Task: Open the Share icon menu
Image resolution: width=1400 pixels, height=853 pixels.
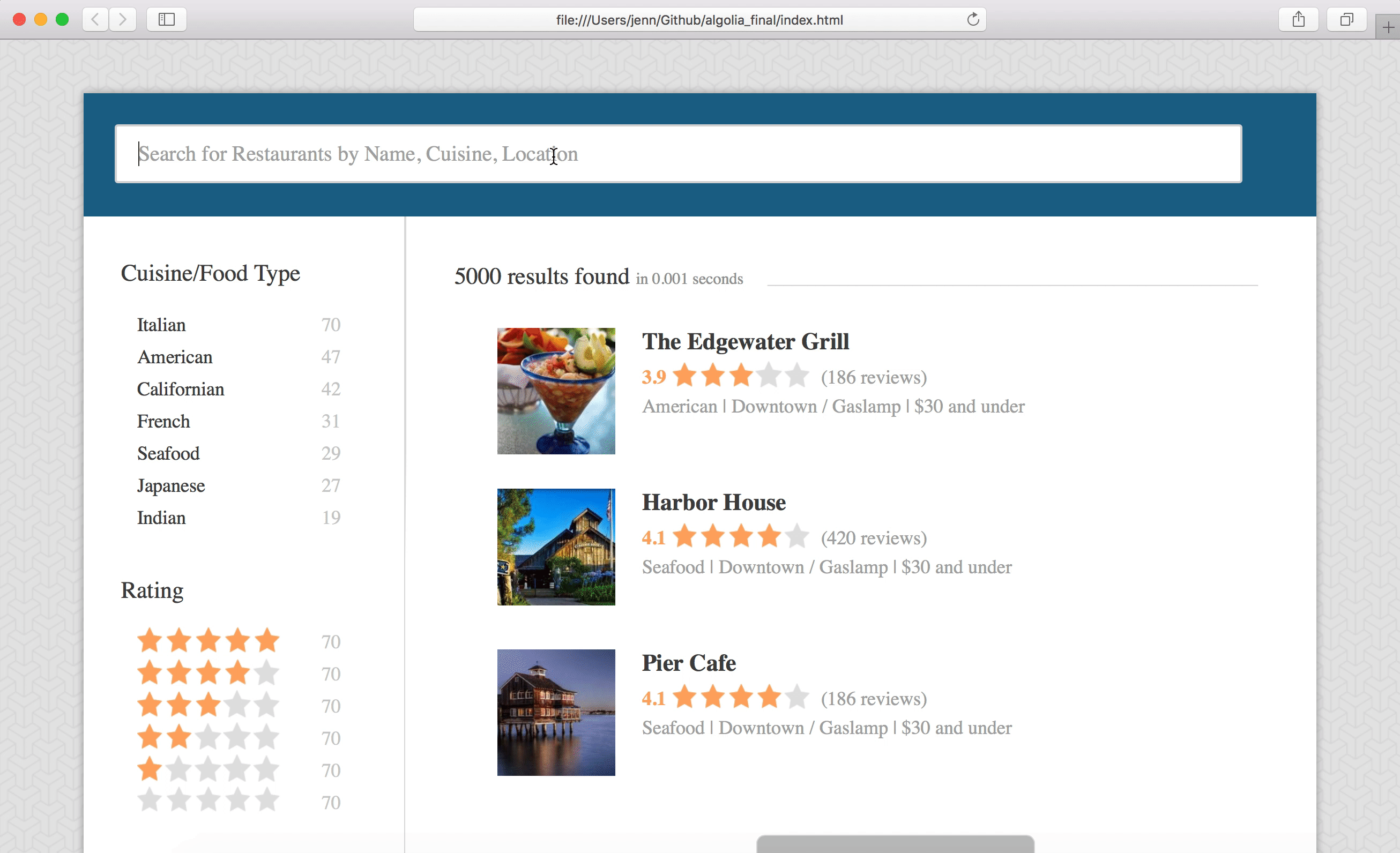Action: tap(1298, 19)
